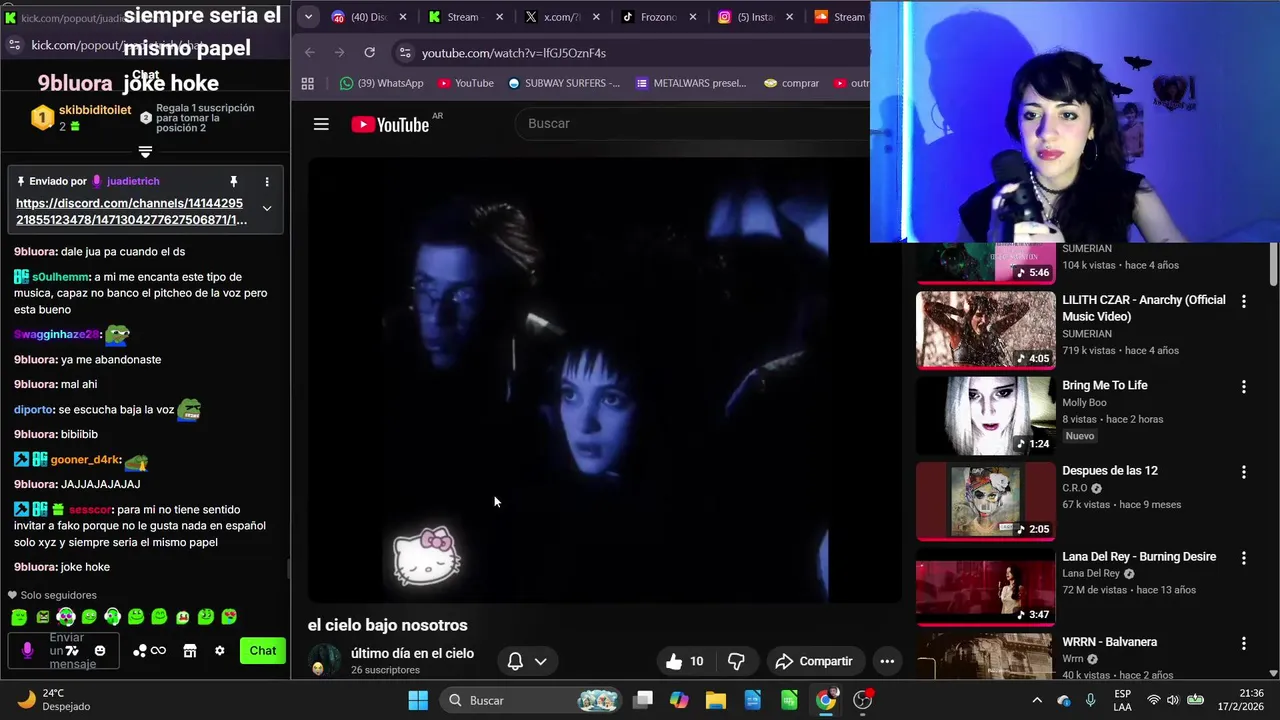Click the YouTube page vertical scrollbar

[1273, 264]
